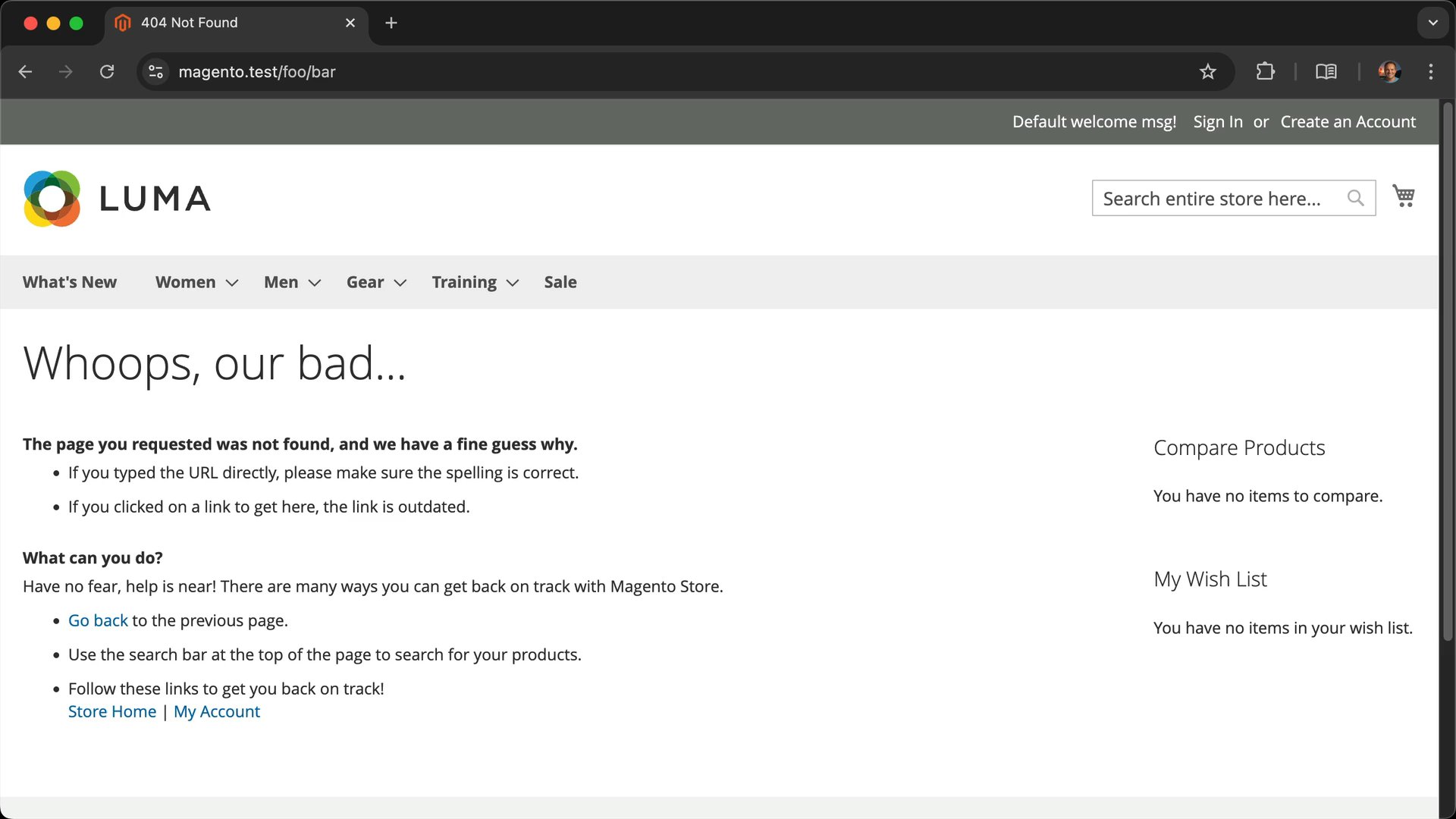The width and height of the screenshot is (1456, 819).
Task: Click the address bar URL
Action: 257,71
